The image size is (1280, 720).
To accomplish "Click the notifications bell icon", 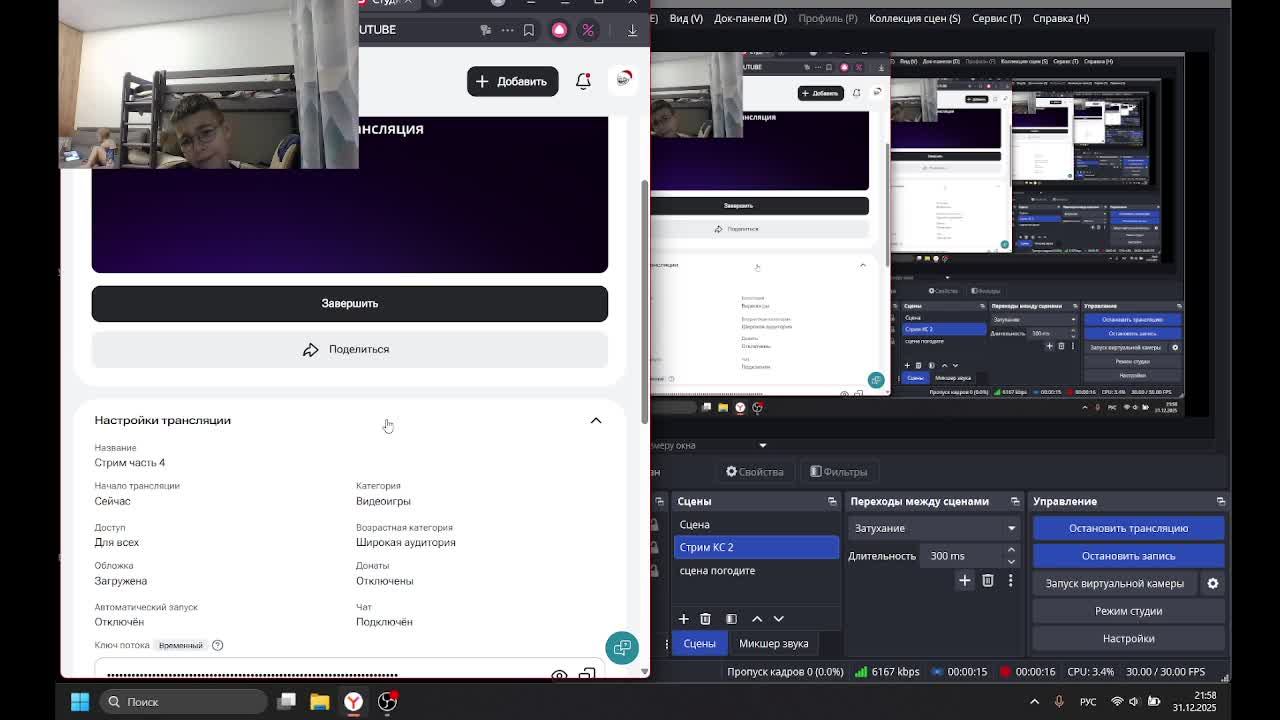I will pyautogui.click(x=583, y=81).
